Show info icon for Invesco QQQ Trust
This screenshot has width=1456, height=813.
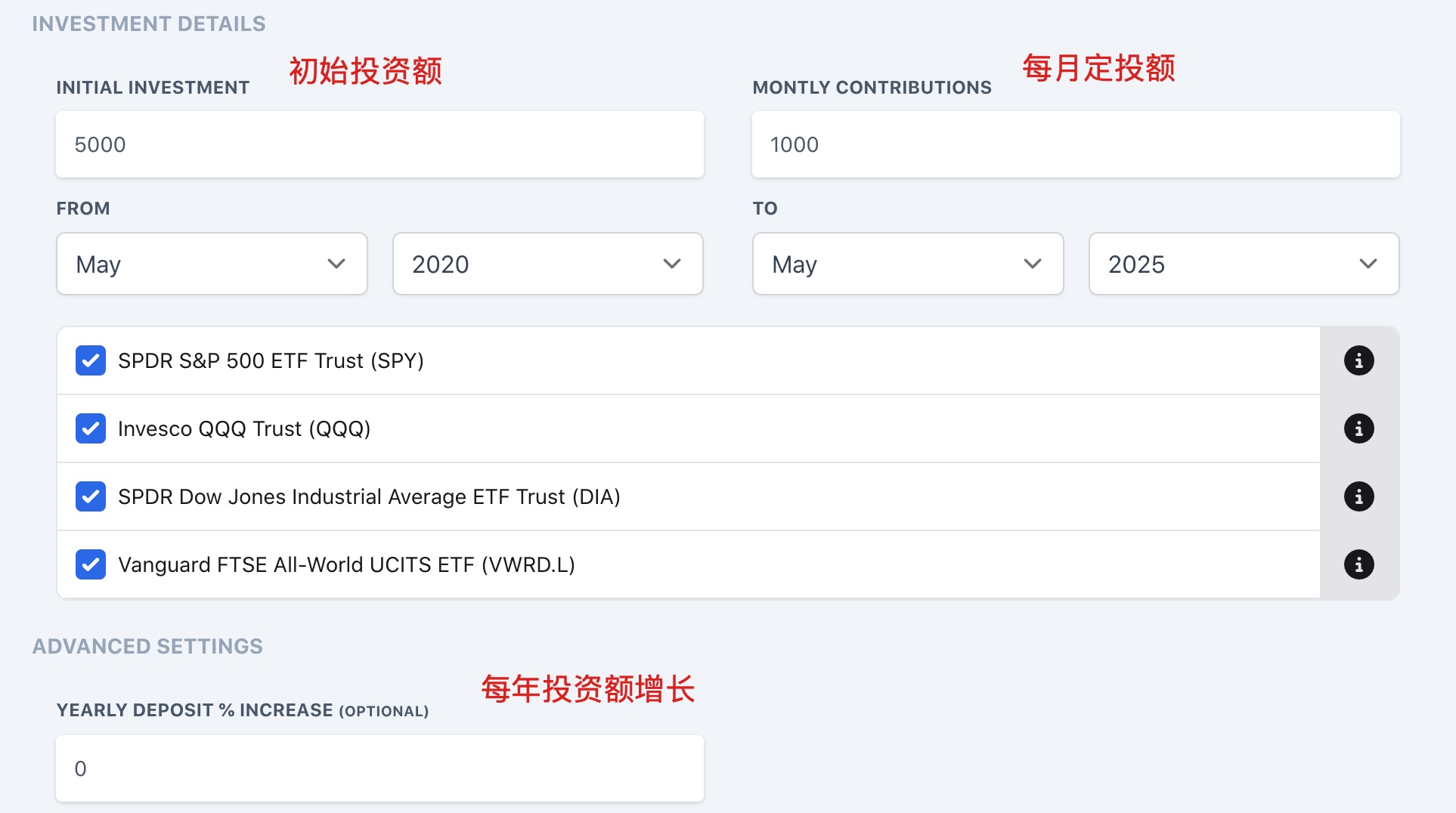[x=1358, y=428]
